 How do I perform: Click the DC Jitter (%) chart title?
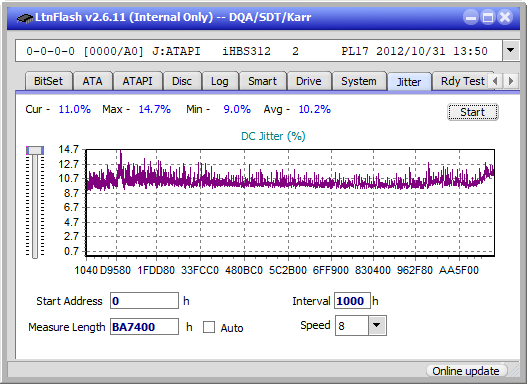[x=273, y=136]
